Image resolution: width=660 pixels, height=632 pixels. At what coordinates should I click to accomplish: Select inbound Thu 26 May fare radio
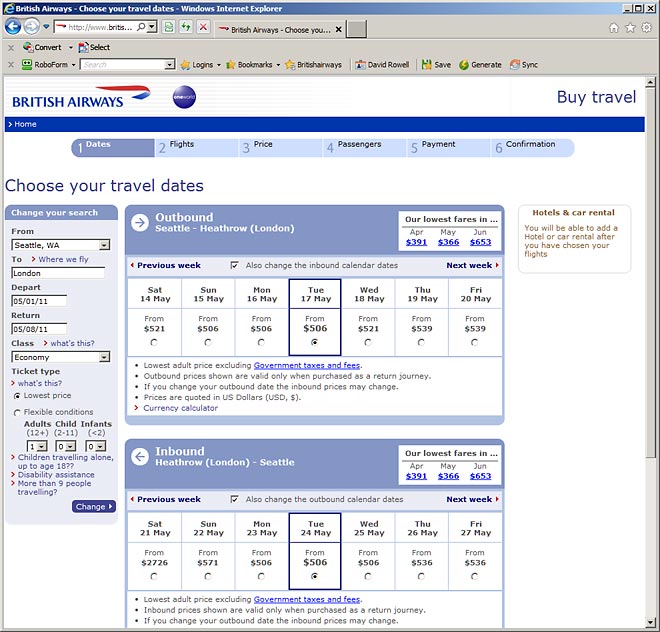point(421,576)
